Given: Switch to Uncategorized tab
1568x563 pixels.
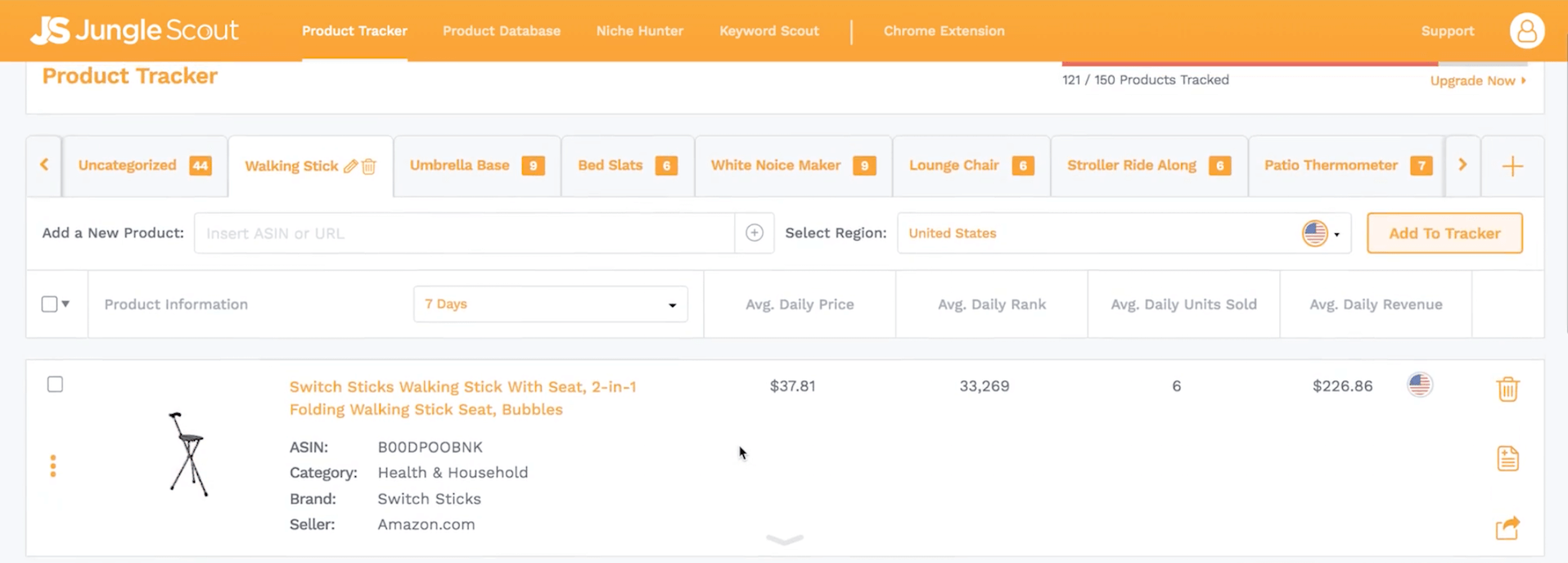Looking at the screenshot, I should coord(145,166).
